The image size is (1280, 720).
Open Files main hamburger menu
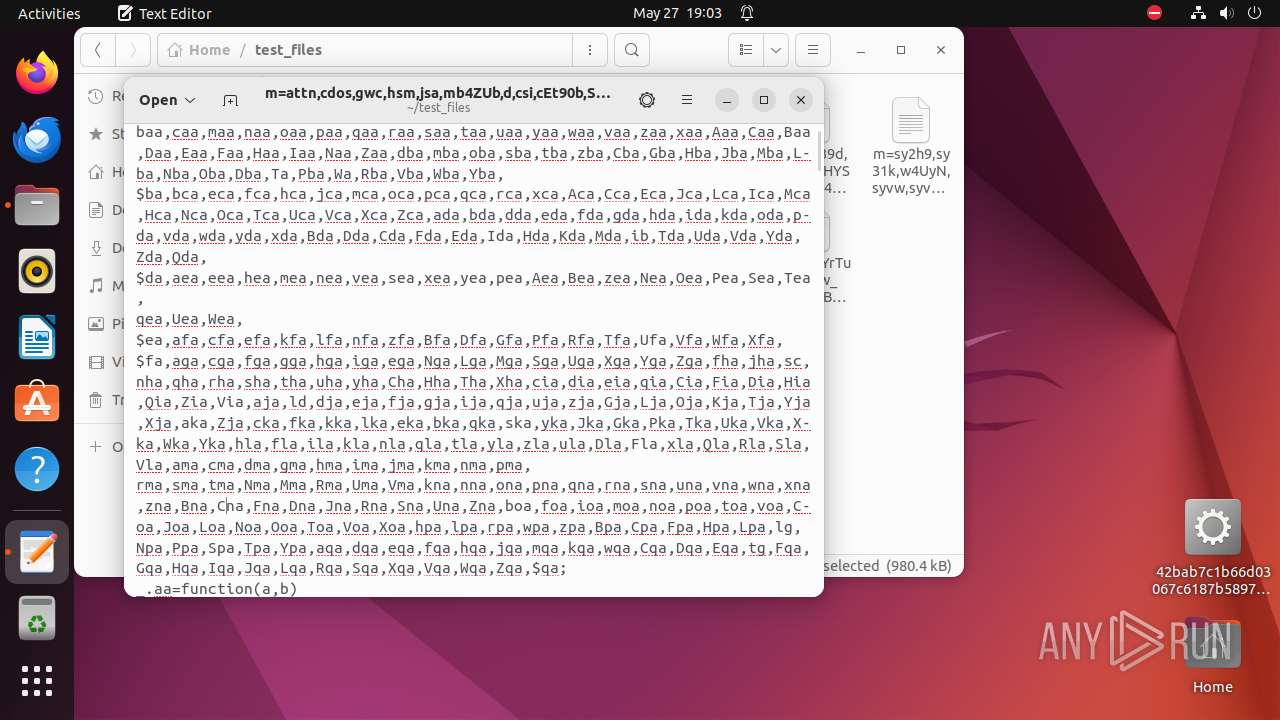tap(813, 50)
